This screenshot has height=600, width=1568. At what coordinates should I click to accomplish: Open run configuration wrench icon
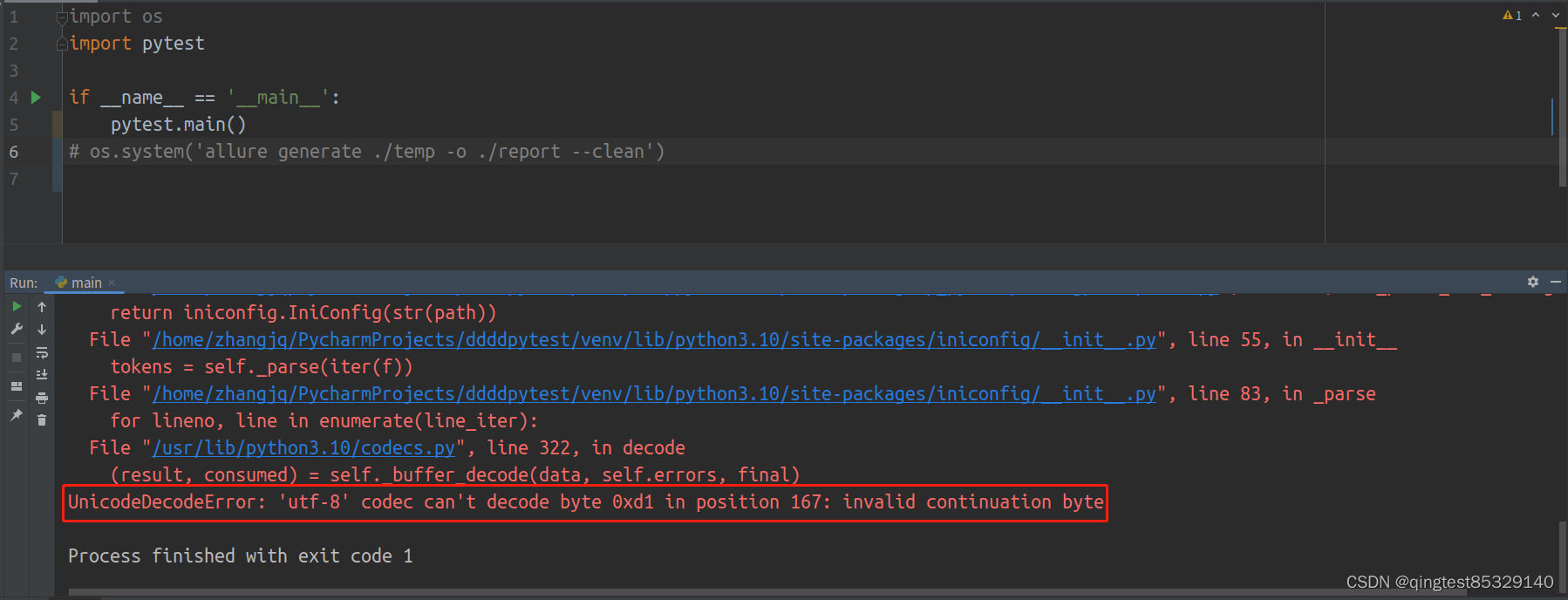[x=17, y=330]
